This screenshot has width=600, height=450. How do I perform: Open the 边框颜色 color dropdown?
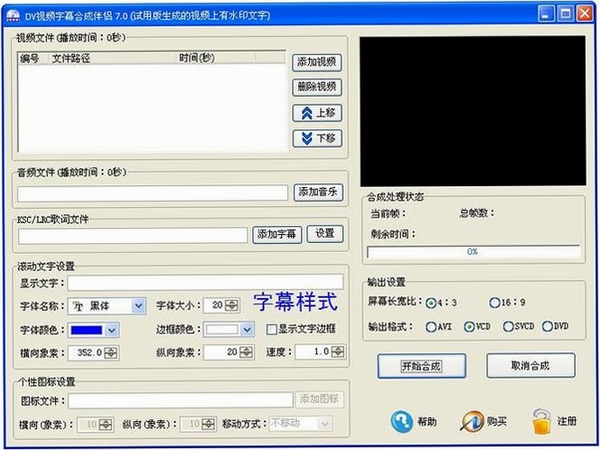pyautogui.click(x=247, y=330)
